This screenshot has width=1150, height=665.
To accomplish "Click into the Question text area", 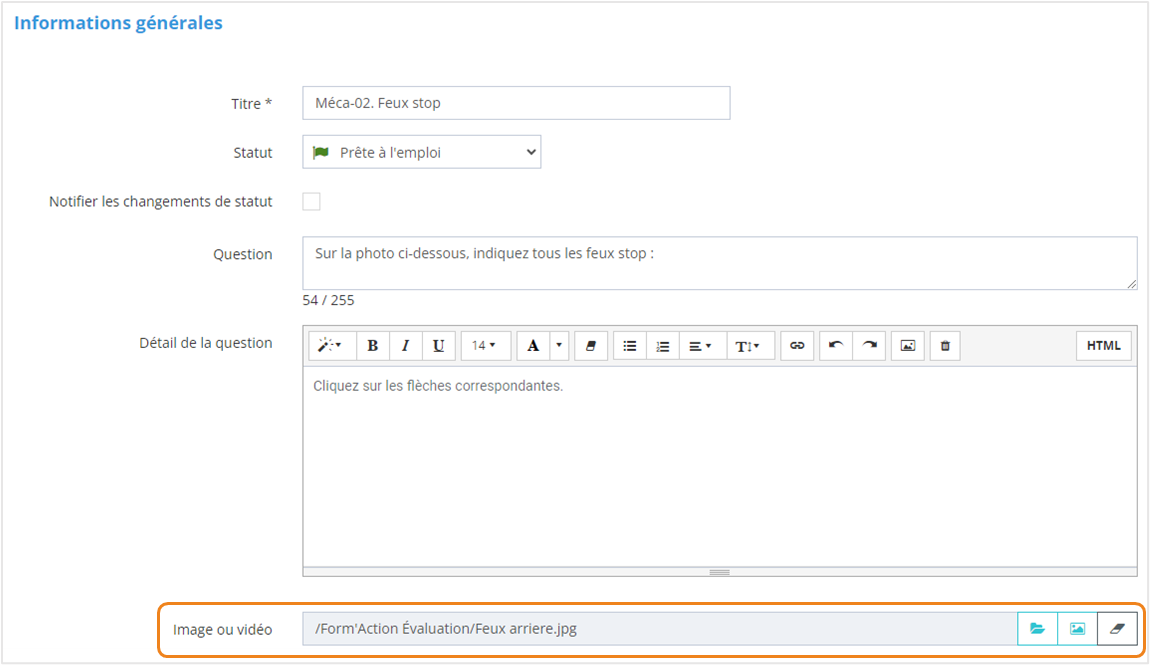I will [719, 263].
